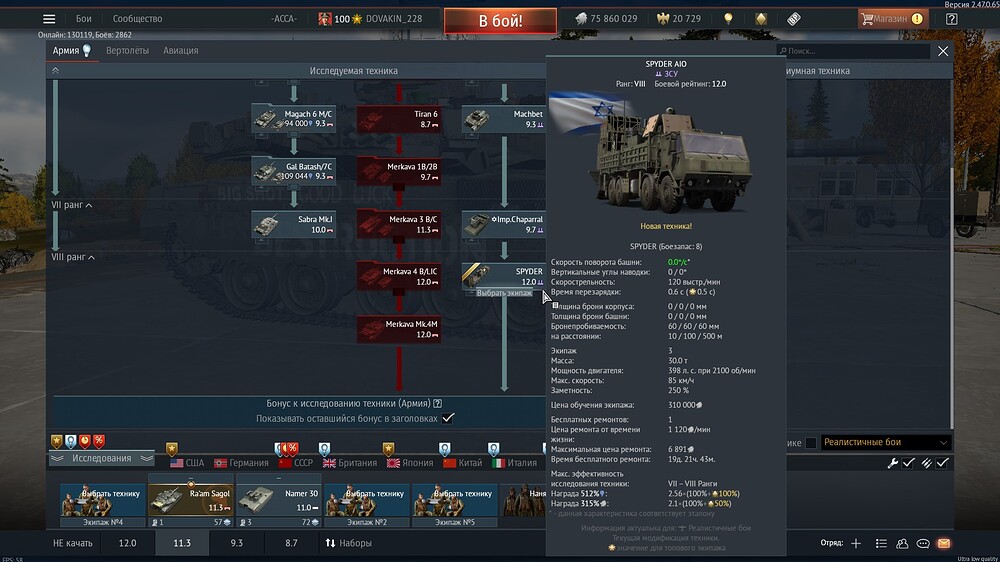Click the plus icon next to Отряд

(x=856, y=544)
